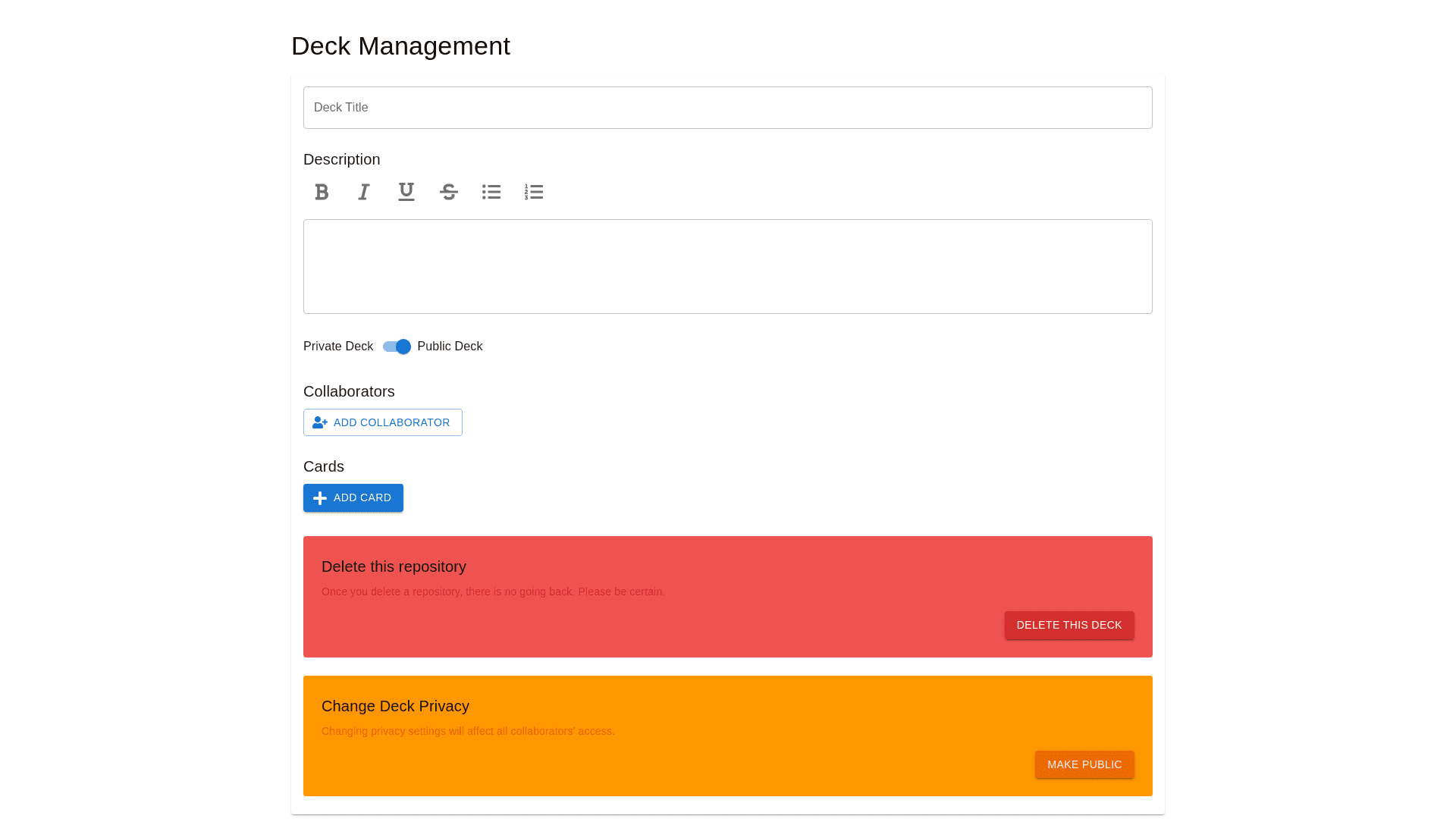Click the Change Deck Privacy heading
1456x819 pixels.
pos(395,706)
